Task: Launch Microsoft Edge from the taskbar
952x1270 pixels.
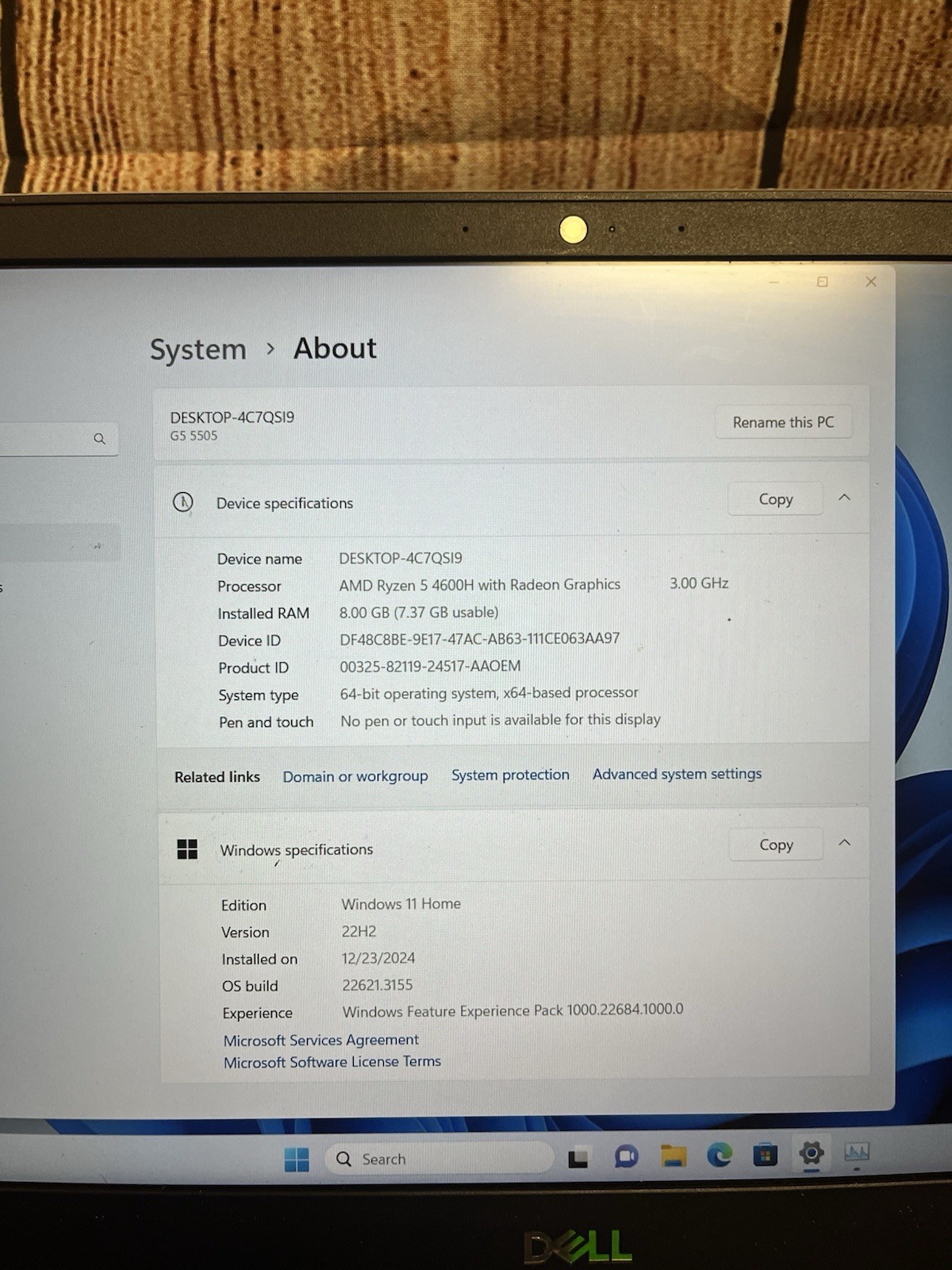Action: 720,1155
